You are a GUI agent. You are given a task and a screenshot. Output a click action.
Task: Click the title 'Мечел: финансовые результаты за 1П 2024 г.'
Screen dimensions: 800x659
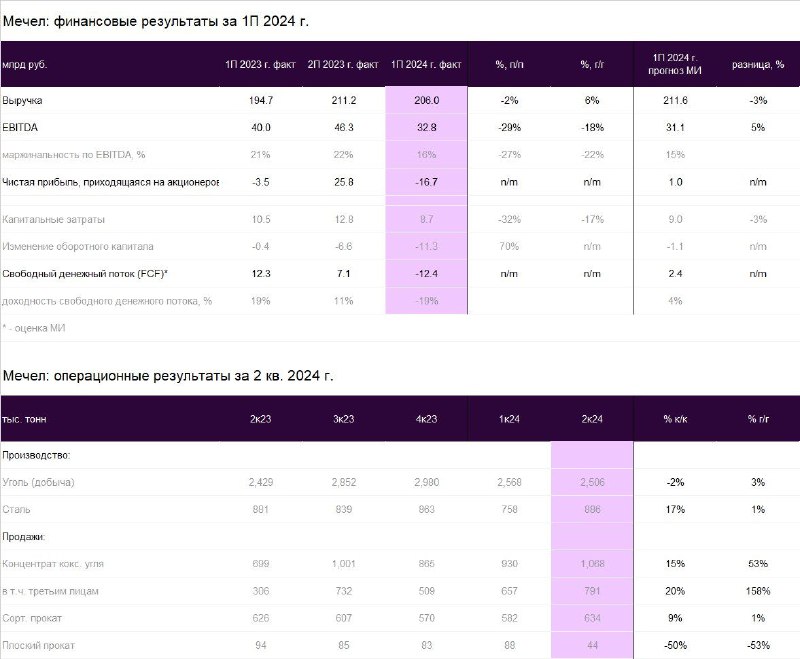(x=156, y=21)
